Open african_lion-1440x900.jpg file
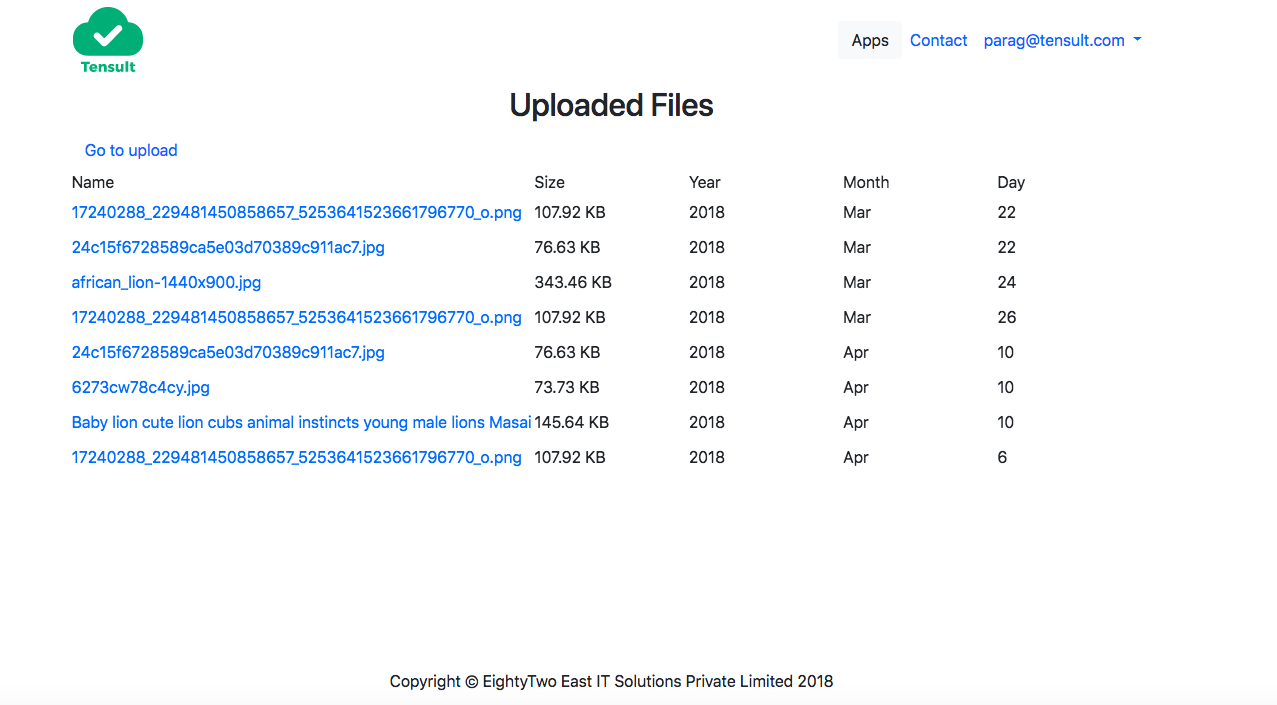1277x705 pixels. (x=165, y=282)
